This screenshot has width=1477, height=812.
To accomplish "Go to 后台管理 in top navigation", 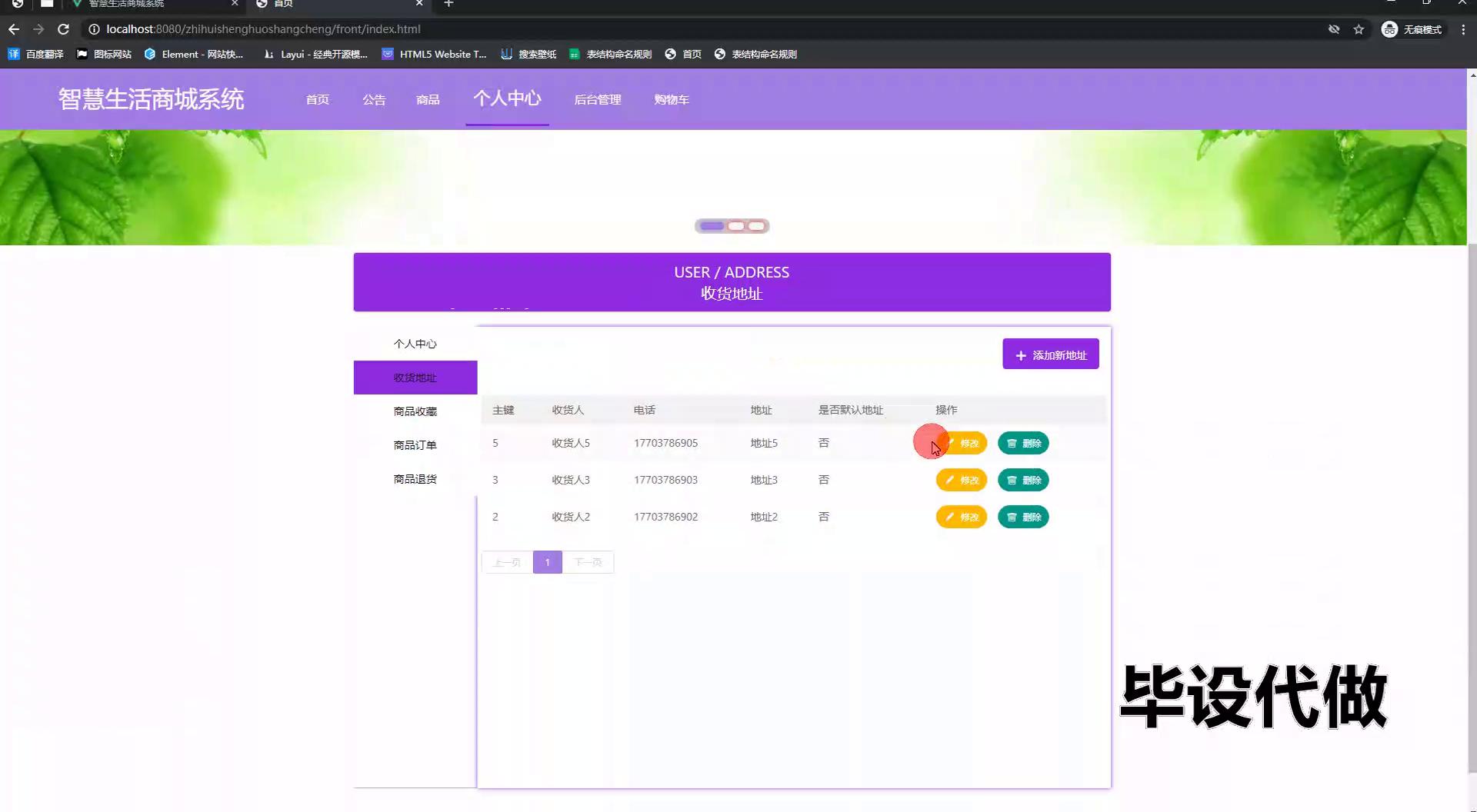I will tap(597, 100).
